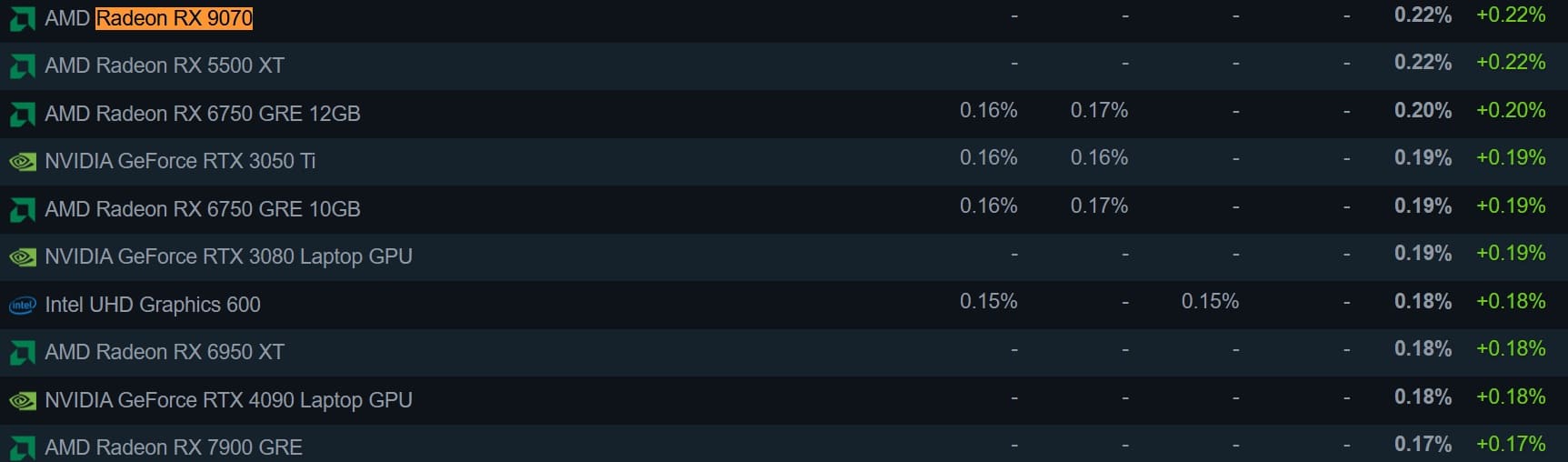Click the AMD logo beside Radeon RX 7900 GRE
The image size is (1568, 462).
tap(22, 448)
